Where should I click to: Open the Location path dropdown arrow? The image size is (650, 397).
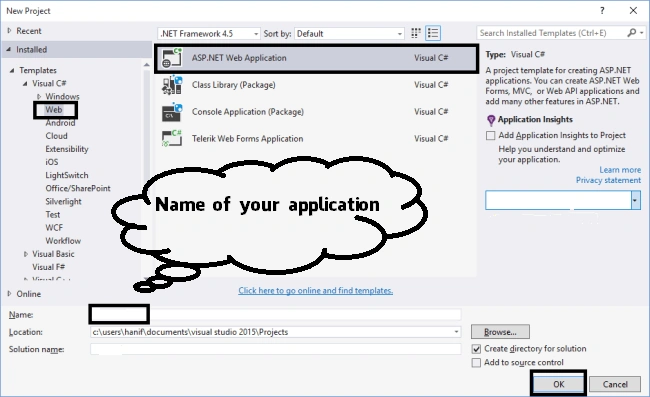[456, 332]
